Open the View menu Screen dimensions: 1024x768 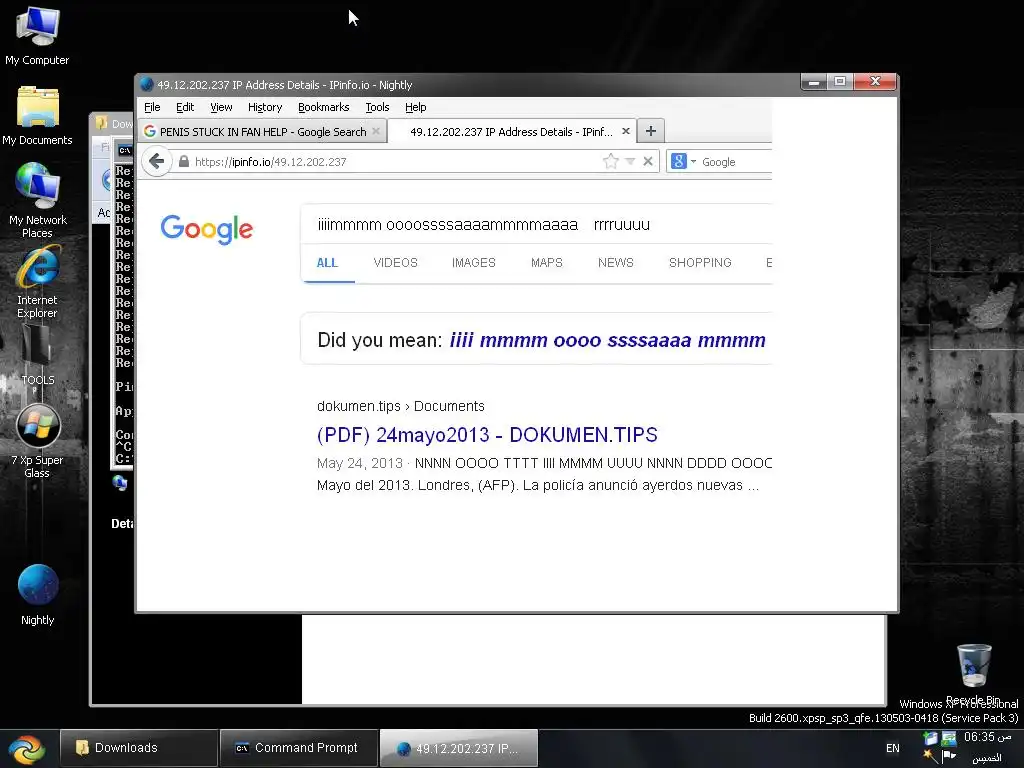[221, 107]
